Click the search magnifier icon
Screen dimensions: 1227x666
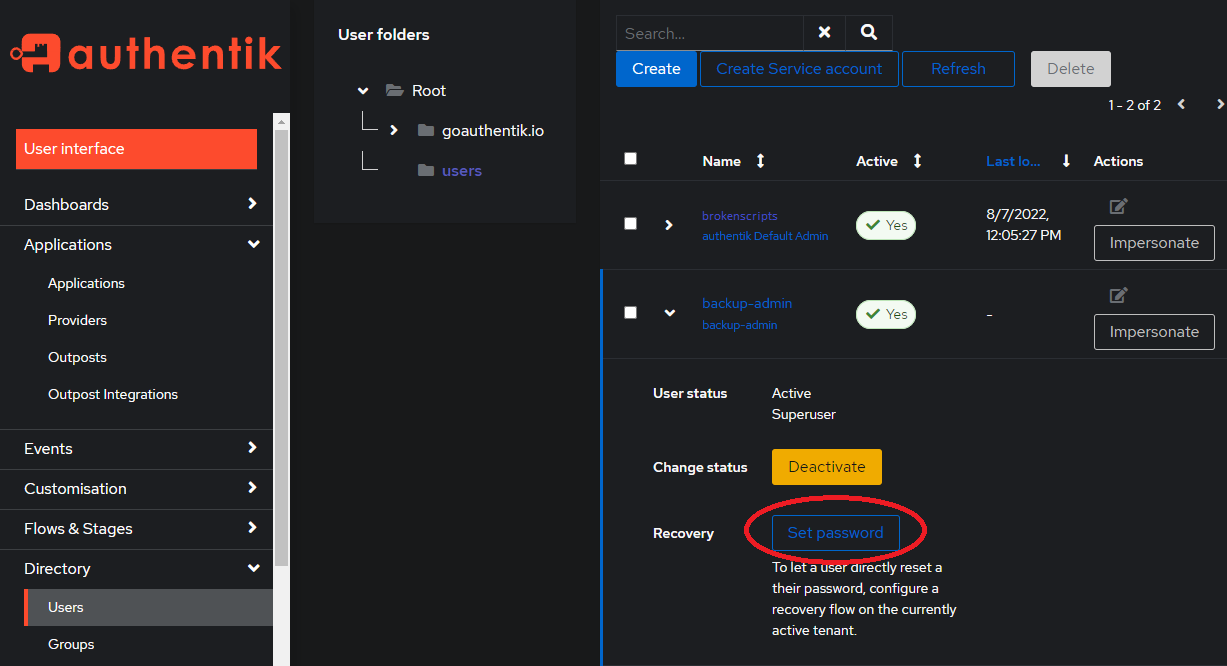click(x=868, y=33)
